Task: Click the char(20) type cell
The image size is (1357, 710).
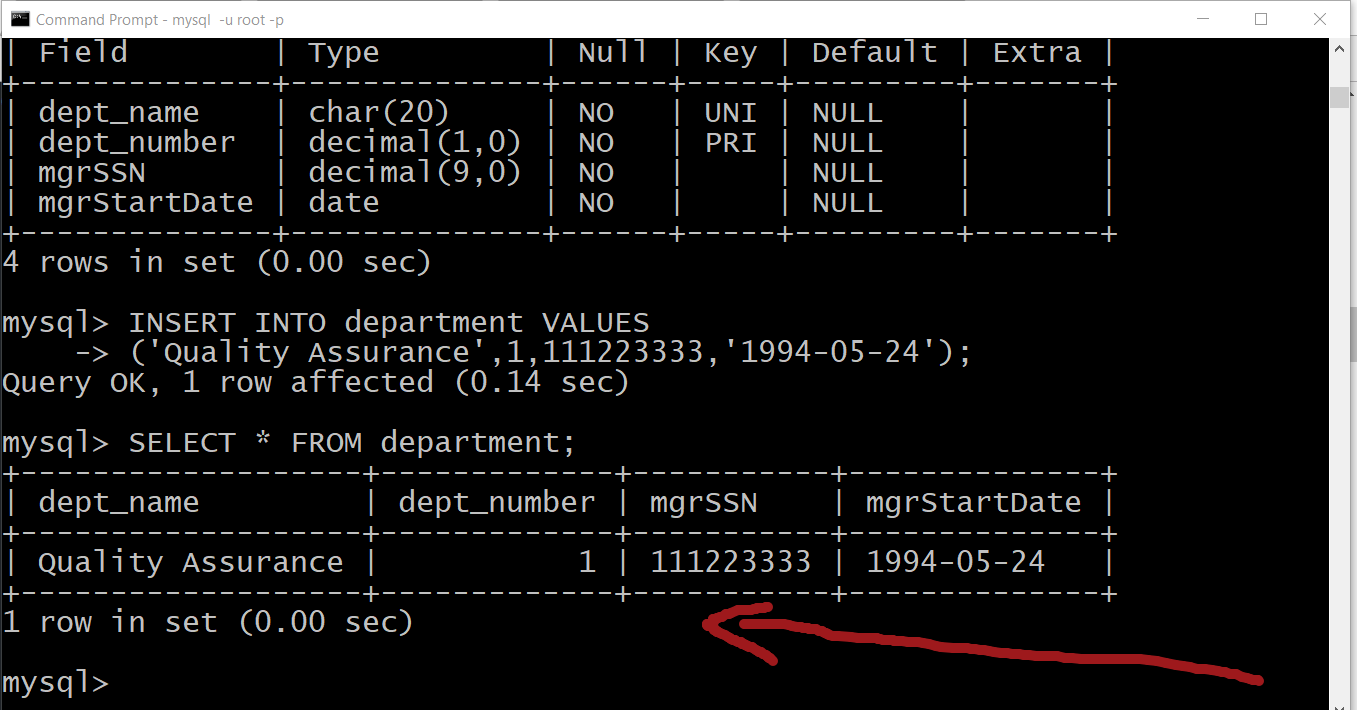Action: point(379,113)
